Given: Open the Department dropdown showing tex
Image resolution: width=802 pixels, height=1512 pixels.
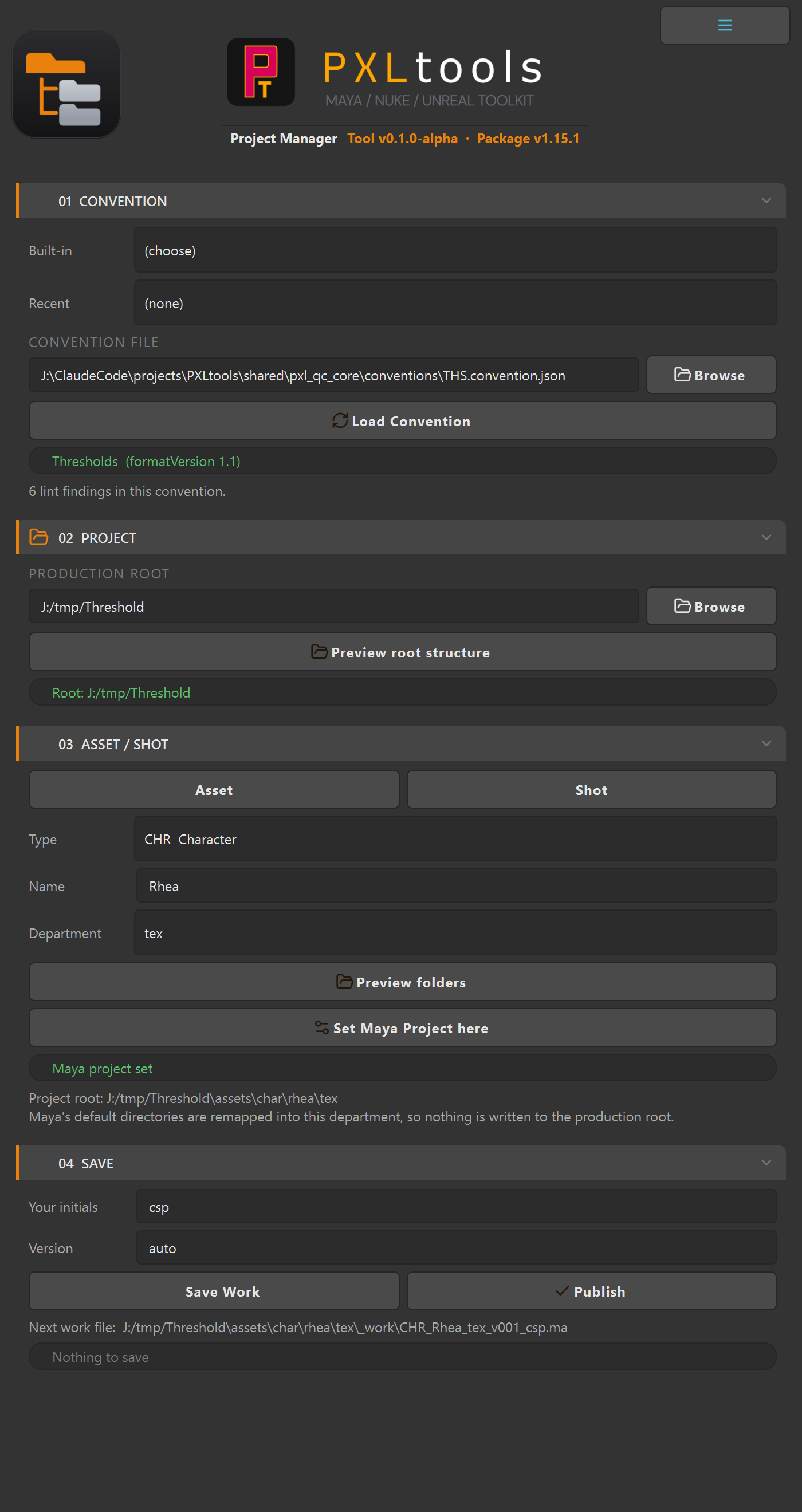Looking at the screenshot, I should 455,932.
